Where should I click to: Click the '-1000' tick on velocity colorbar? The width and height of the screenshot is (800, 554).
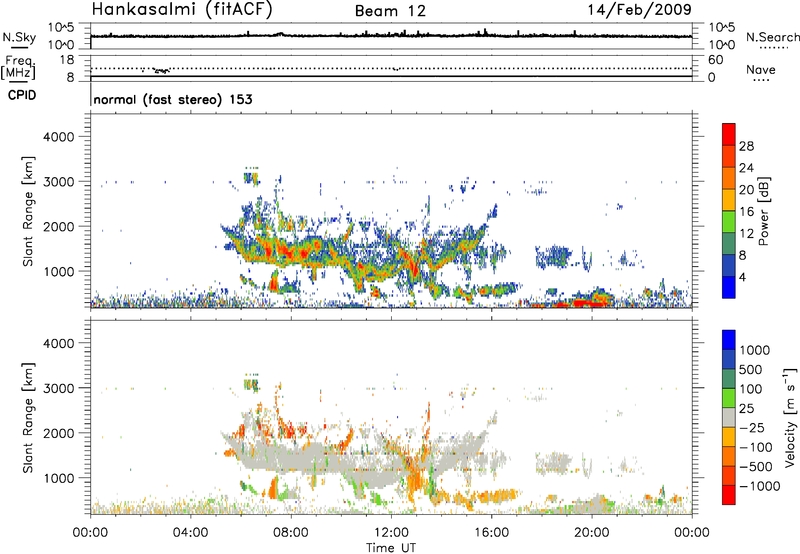[760, 486]
